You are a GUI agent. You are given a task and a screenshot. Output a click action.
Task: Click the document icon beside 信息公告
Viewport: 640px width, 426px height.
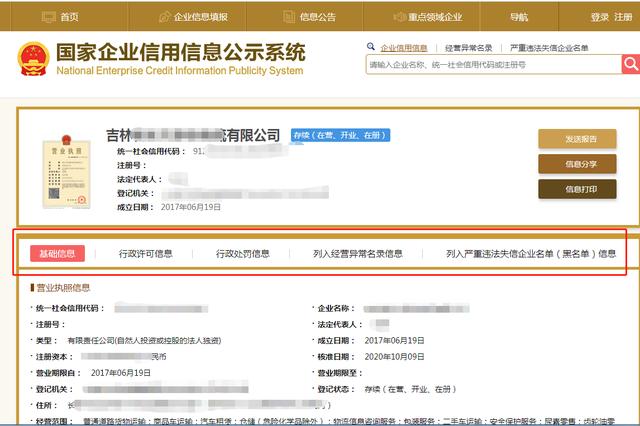point(289,17)
